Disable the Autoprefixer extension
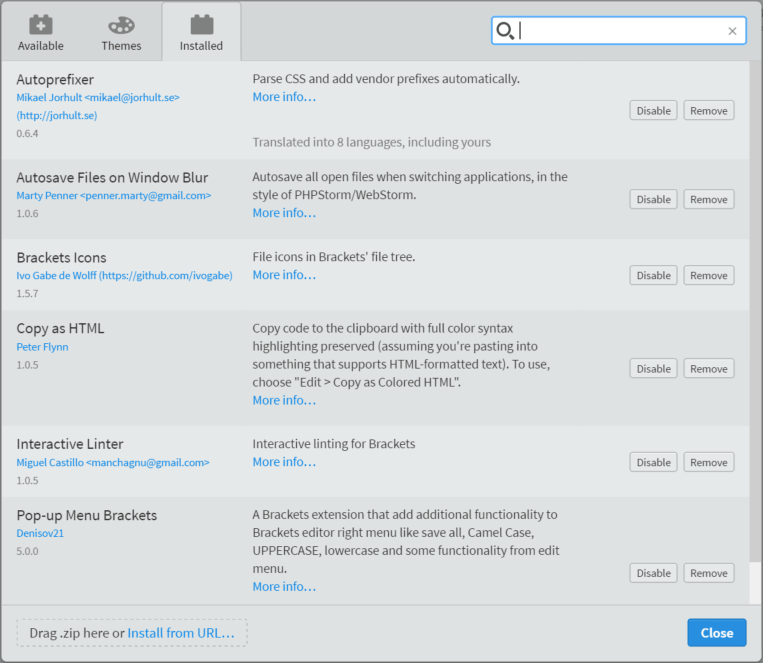The height and width of the screenshot is (663, 763). (x=653, y=110)
